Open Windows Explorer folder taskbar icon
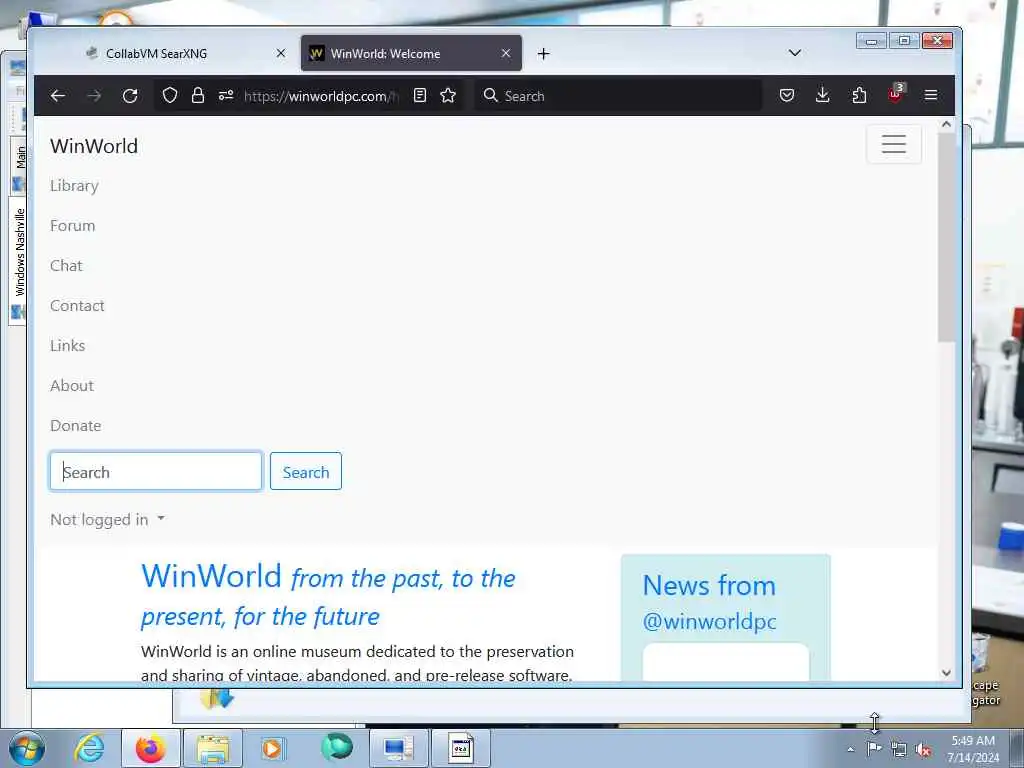This screenshot has height=768, width=1024. point(213,748)
